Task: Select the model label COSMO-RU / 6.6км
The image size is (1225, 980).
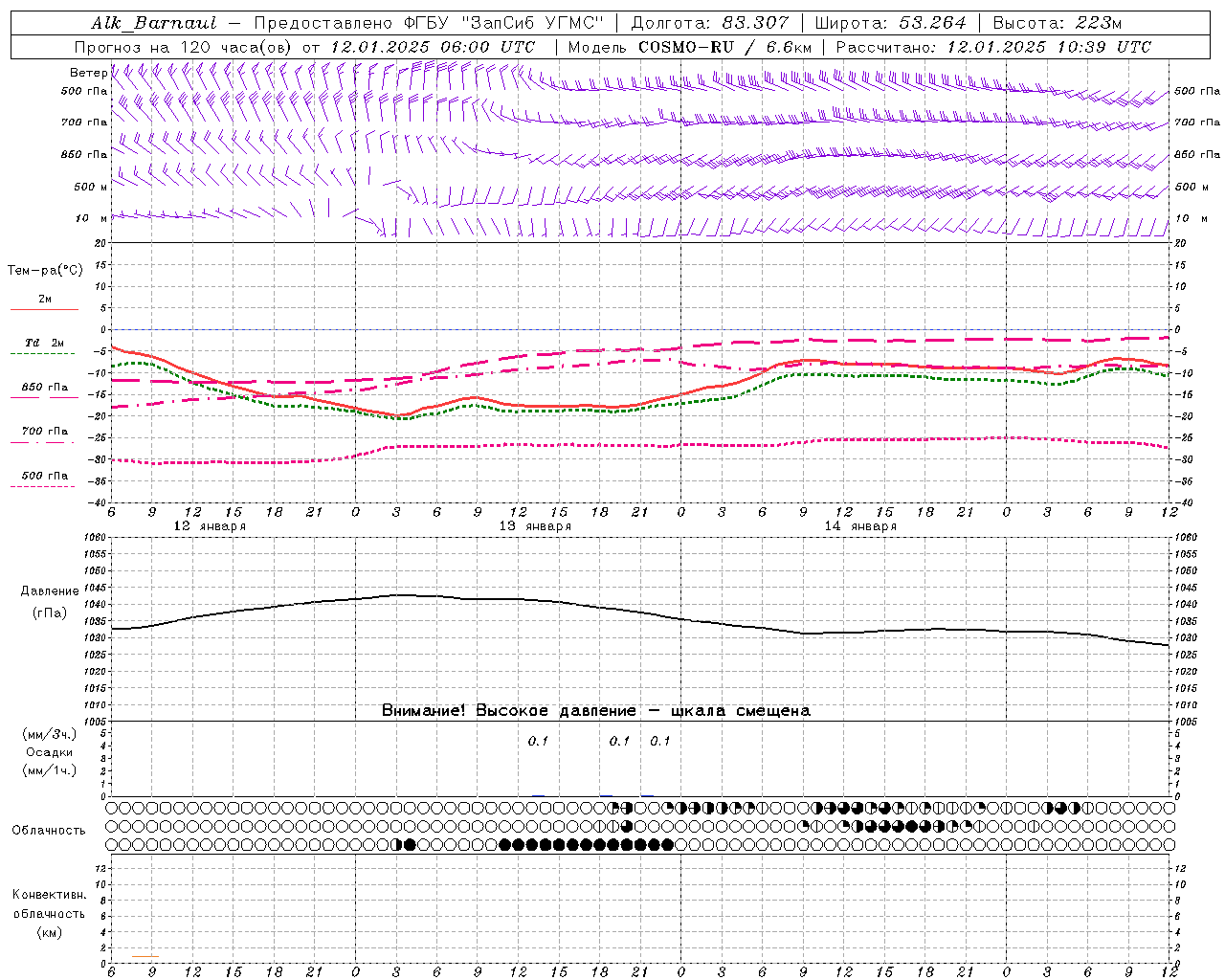Action: pos(724,47)
